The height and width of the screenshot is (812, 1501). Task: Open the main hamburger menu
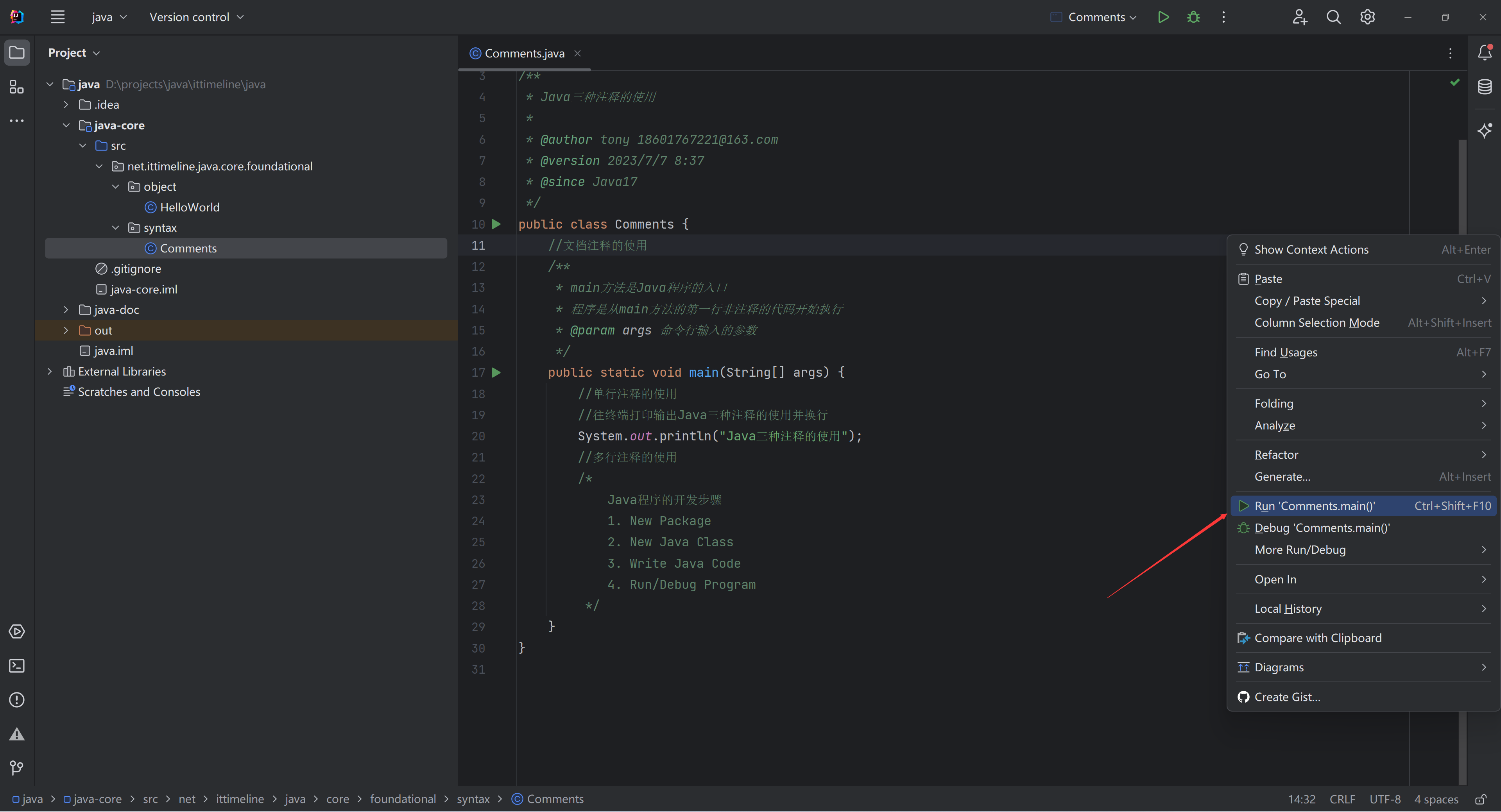pyautogui.click(x=57, y=17)
